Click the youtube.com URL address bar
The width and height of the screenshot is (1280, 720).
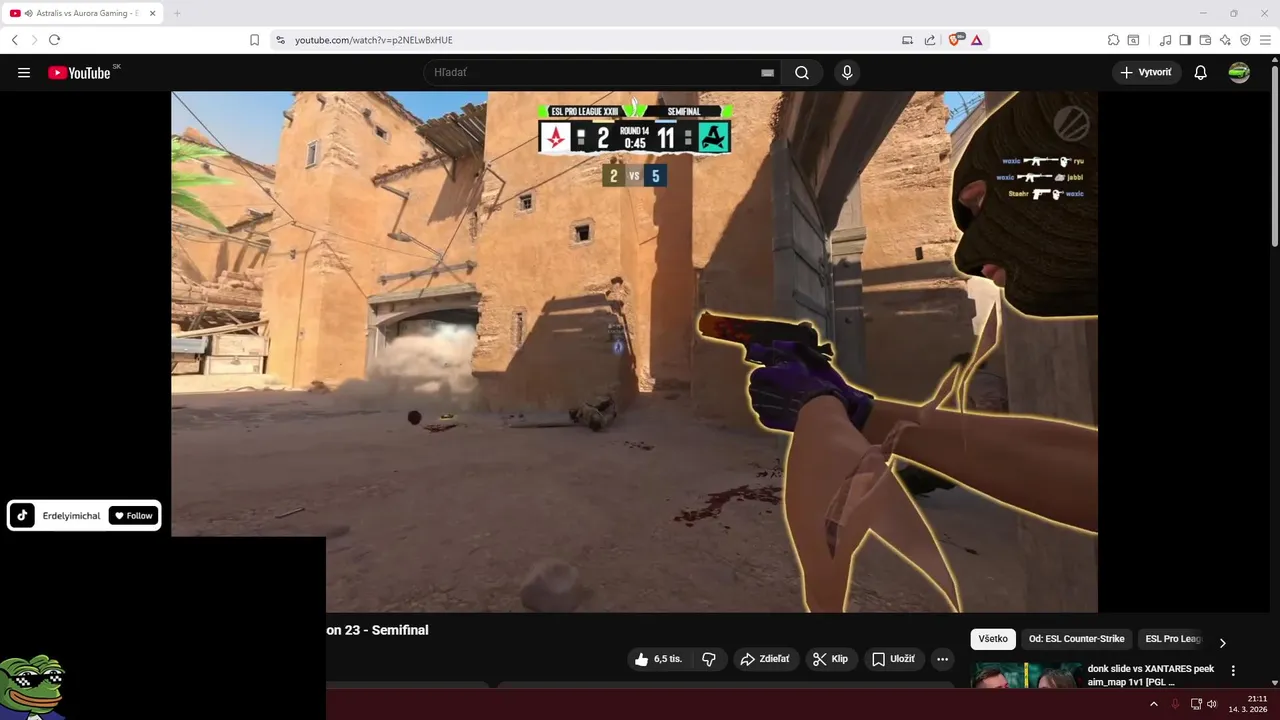[590, 40]
